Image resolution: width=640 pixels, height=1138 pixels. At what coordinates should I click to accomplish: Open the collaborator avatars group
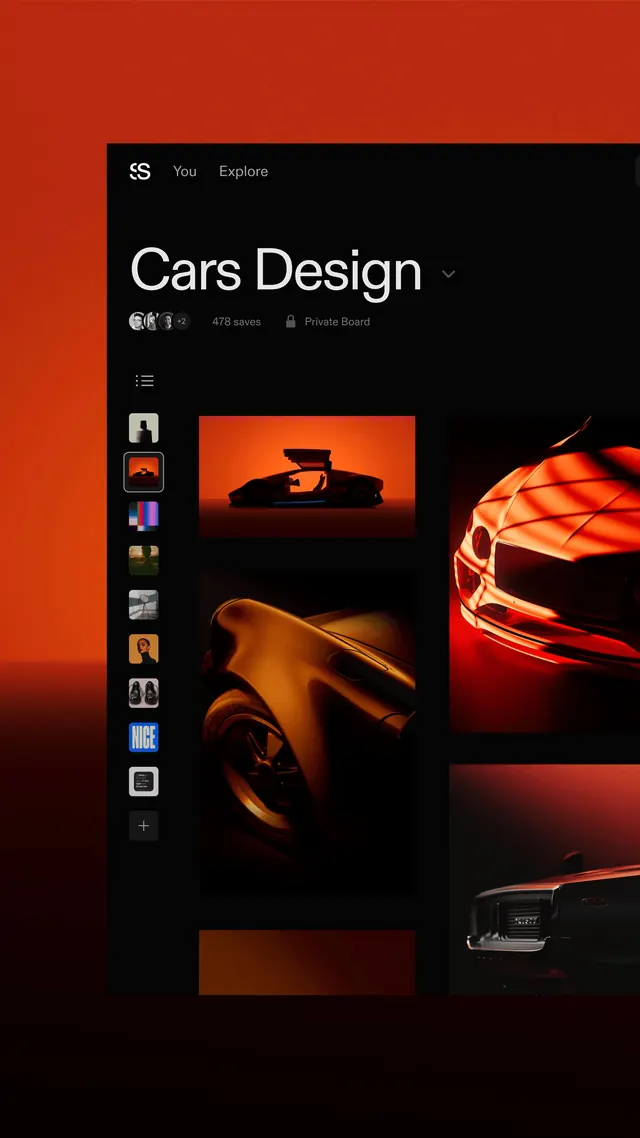160,322
